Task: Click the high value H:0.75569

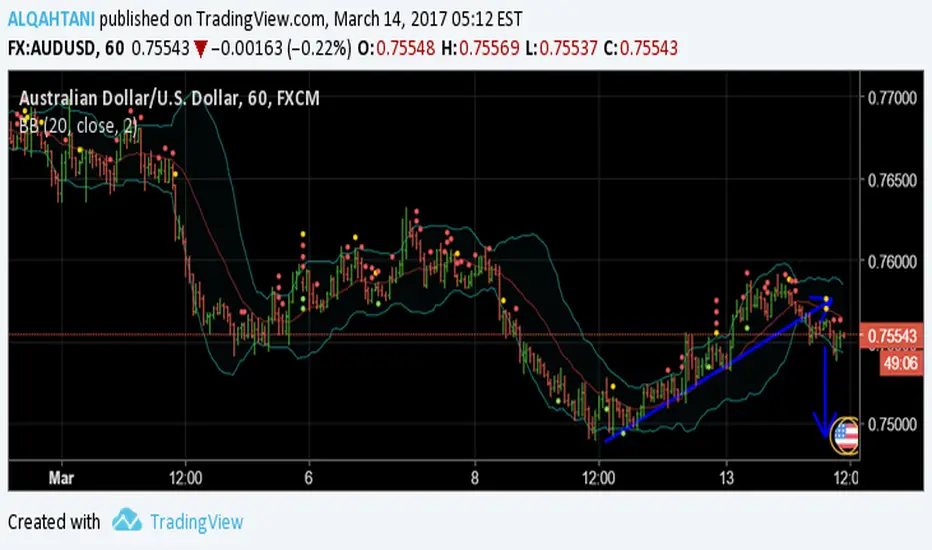Action: click(x=480, y=48)
